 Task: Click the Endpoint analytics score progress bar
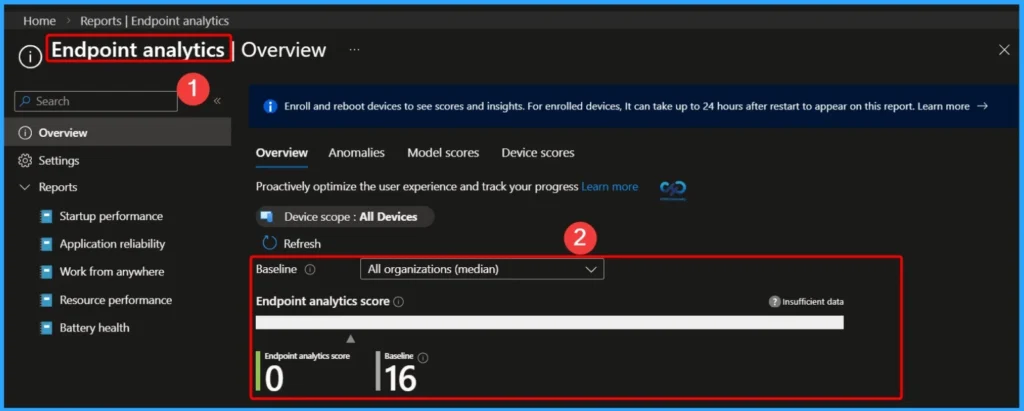click(x=549, y=323)
